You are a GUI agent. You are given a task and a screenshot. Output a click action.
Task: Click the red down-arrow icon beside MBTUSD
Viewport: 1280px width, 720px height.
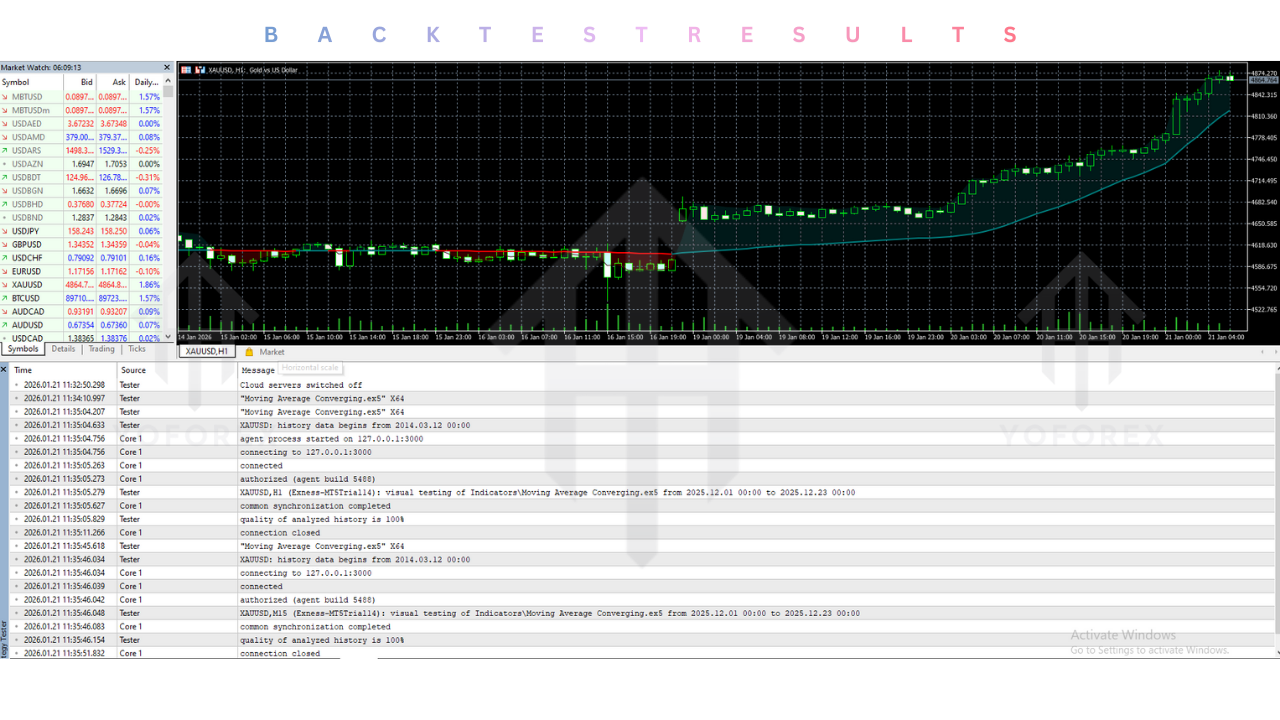point(6,97)
